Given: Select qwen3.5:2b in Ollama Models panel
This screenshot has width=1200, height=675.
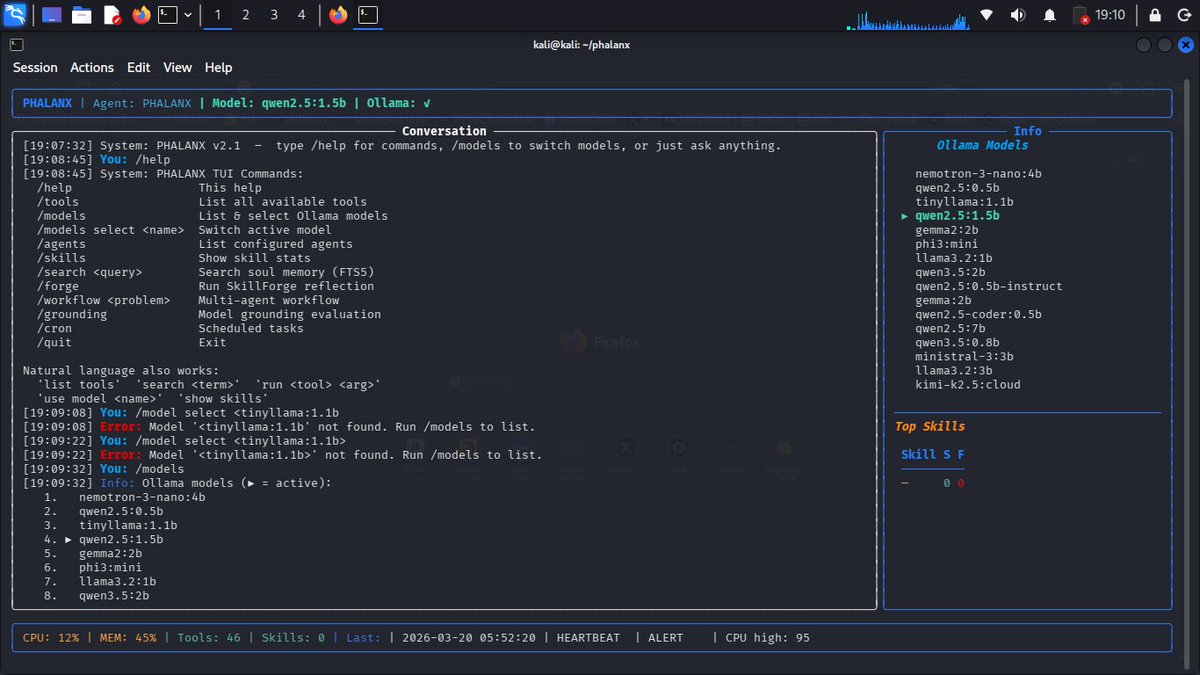Looking at the screenshot, I should click(x=950, y=272).
